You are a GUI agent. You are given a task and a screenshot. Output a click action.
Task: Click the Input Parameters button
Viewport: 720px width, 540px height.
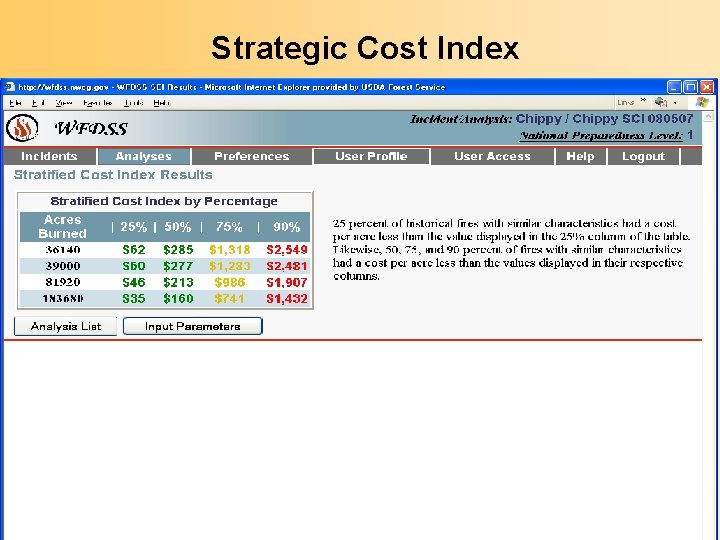coord(192,326)
